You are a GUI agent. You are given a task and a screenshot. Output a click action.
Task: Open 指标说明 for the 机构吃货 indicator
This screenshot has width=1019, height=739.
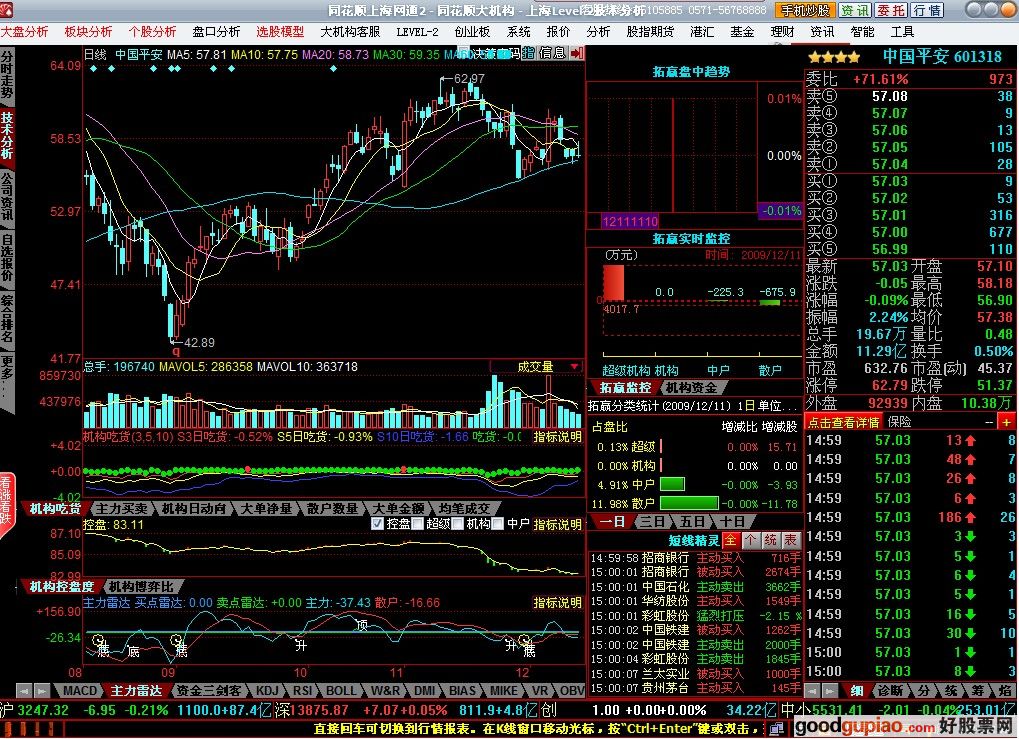click(x=558, y=437)
